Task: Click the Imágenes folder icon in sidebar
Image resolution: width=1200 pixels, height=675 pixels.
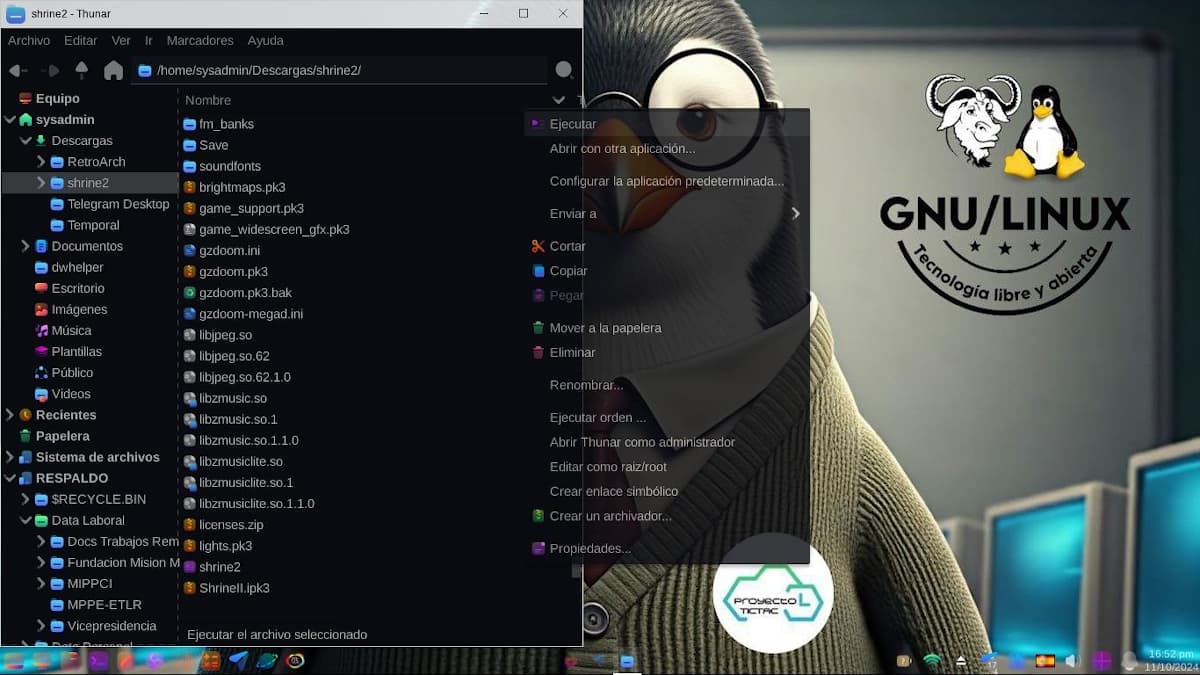Action: click(x=41, y=309)
